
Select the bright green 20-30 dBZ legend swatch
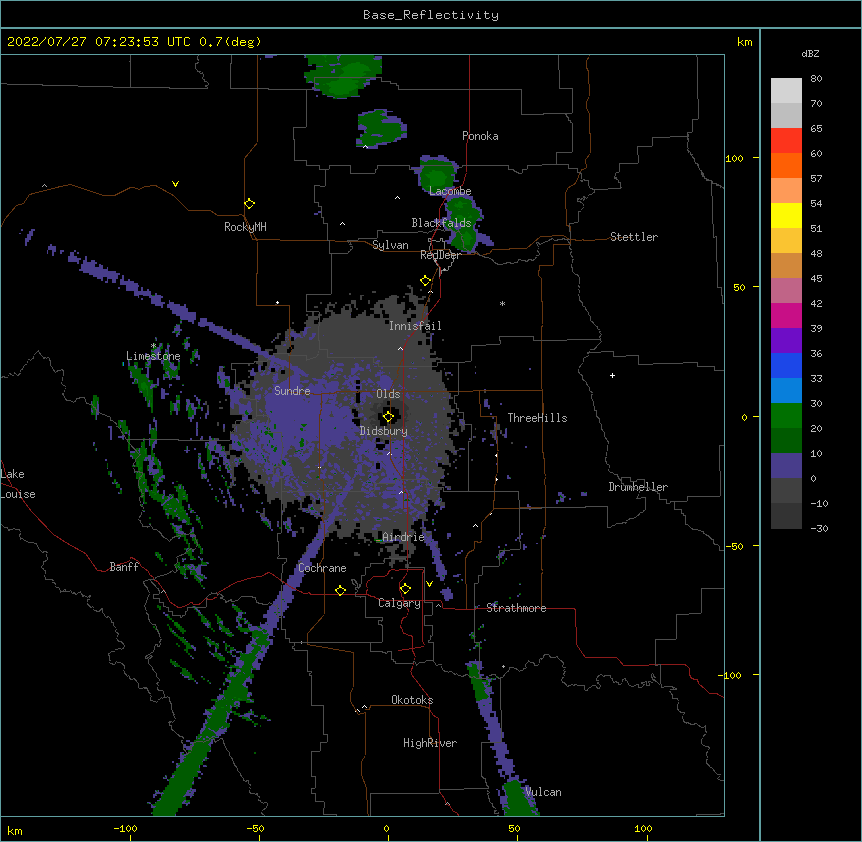pos(786,416)
